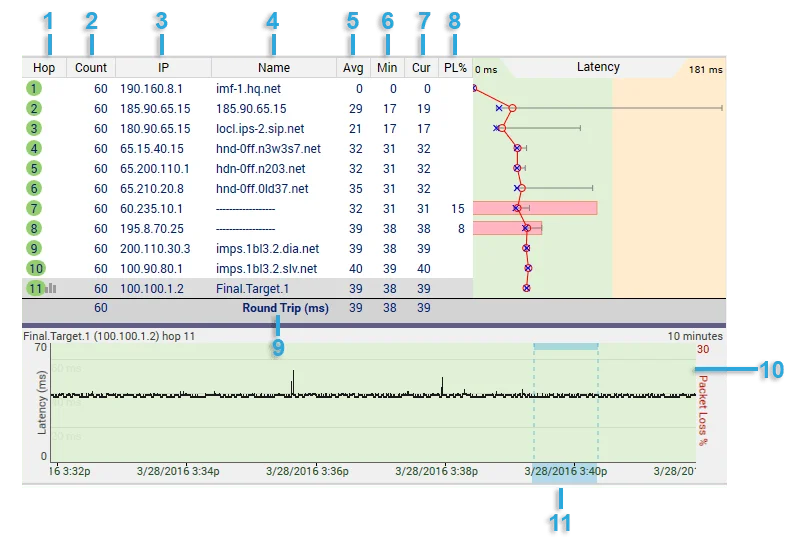Sort by the PL% column header
This screenshot has height=544, width=793.
pos(455,68)
